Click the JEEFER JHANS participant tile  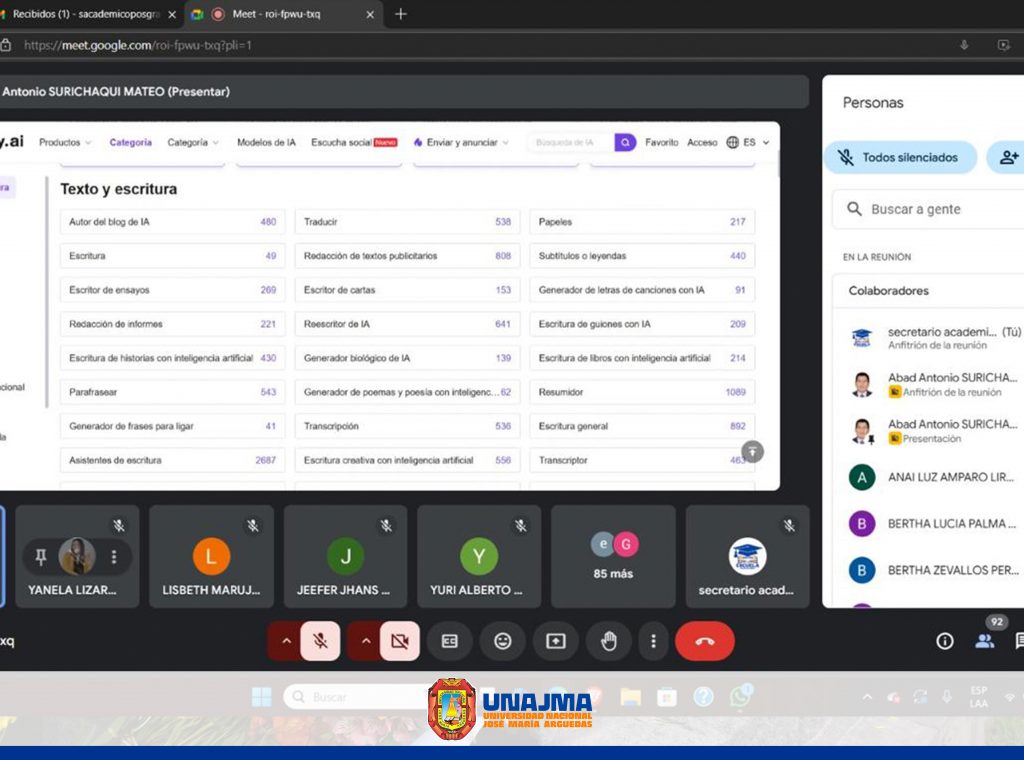[x=345, y=556]
